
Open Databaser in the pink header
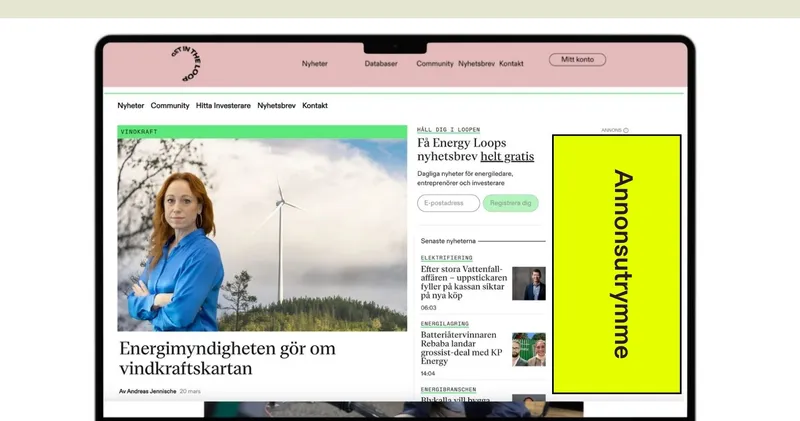pos(381,64)
